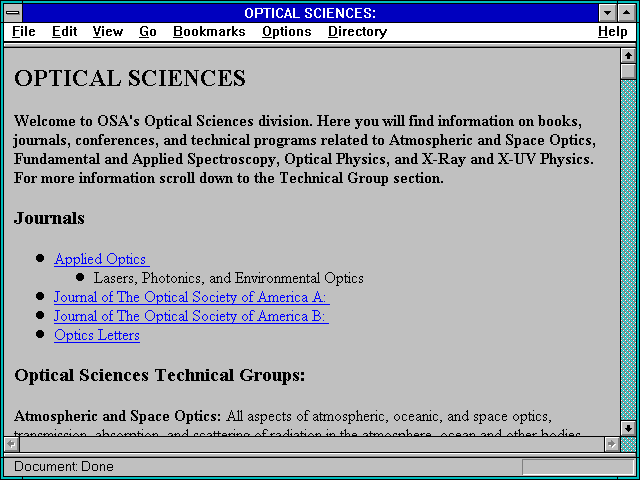Click the Atmospheric and Space Optics bold label
Viewport: 640px width, 480px height.
[118, 417]
